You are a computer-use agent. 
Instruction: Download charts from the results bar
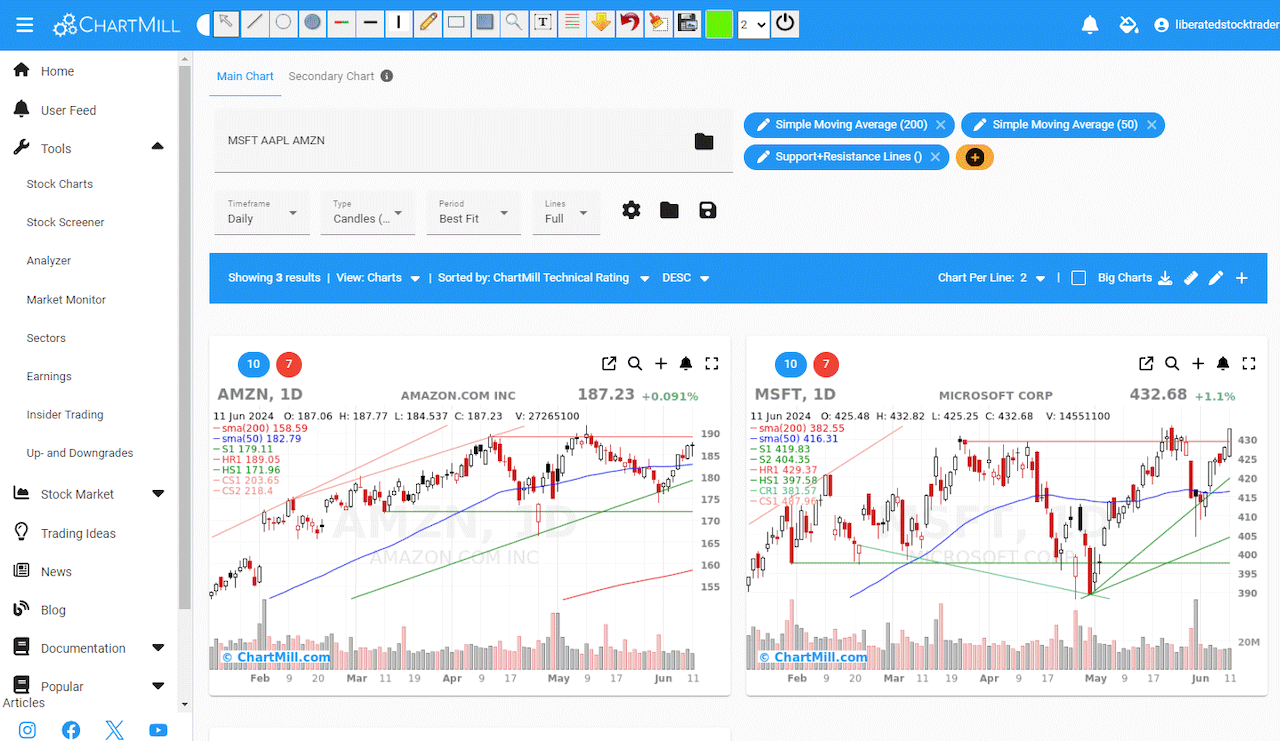[x=1165, y=278]
